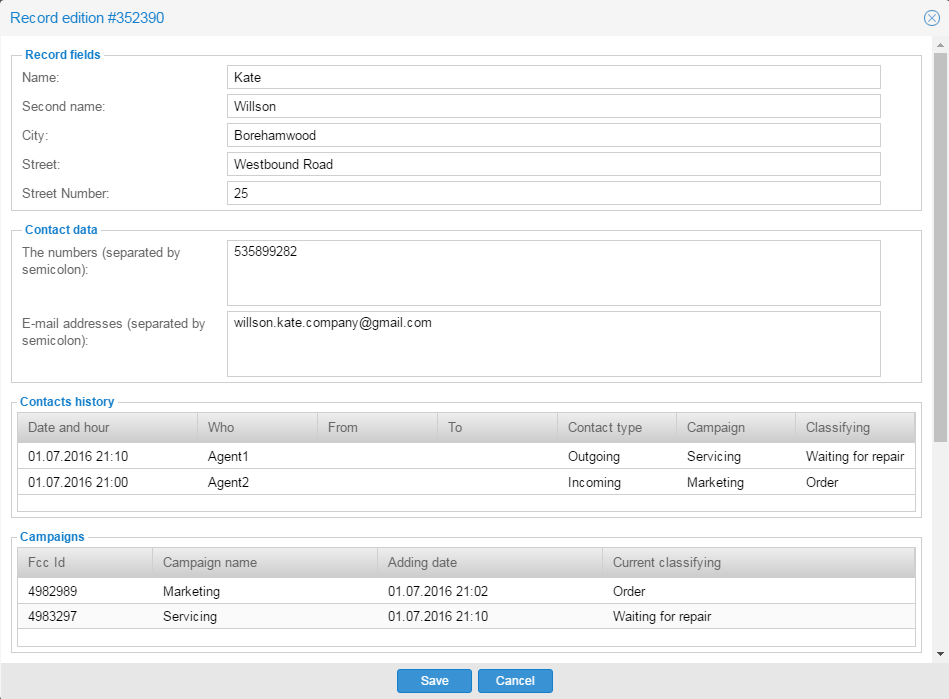Sort by Fcc Id column header
This screenshot has height=699, width=949.
85,562
